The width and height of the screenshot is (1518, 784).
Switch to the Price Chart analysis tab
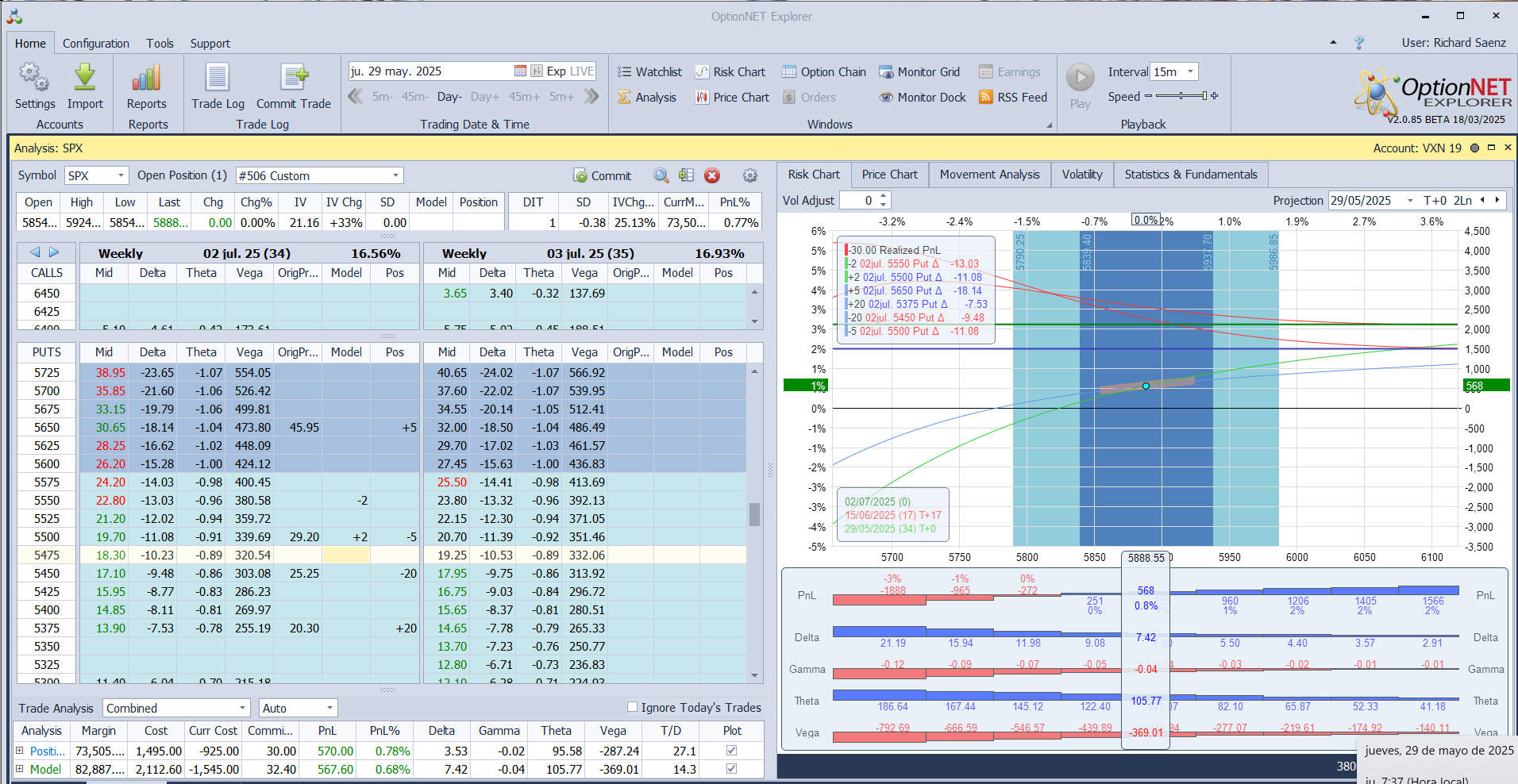(889, 175)
